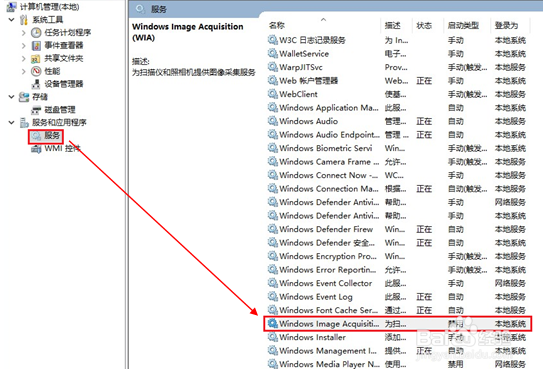Expand the 任务计划程序 node
Screen dimensions: 543x374
(x=24, y=33)
